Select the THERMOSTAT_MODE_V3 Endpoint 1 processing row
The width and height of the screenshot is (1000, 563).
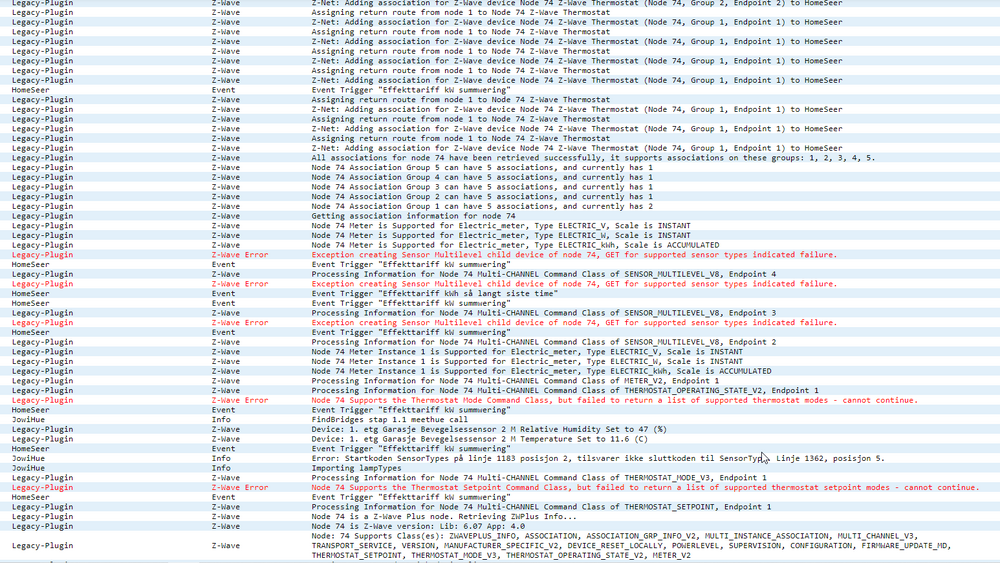(x=539, y=478)
